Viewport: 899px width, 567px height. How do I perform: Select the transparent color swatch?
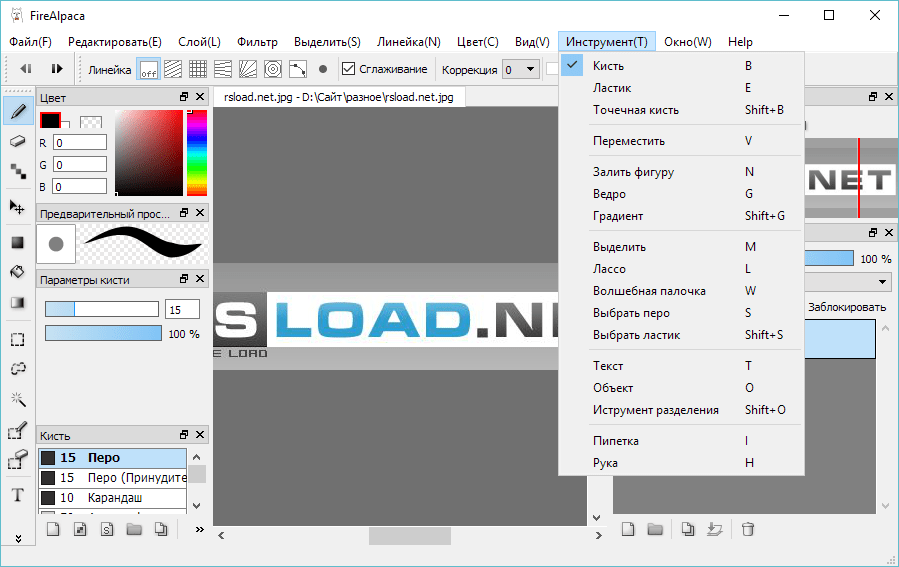[91, 122]
